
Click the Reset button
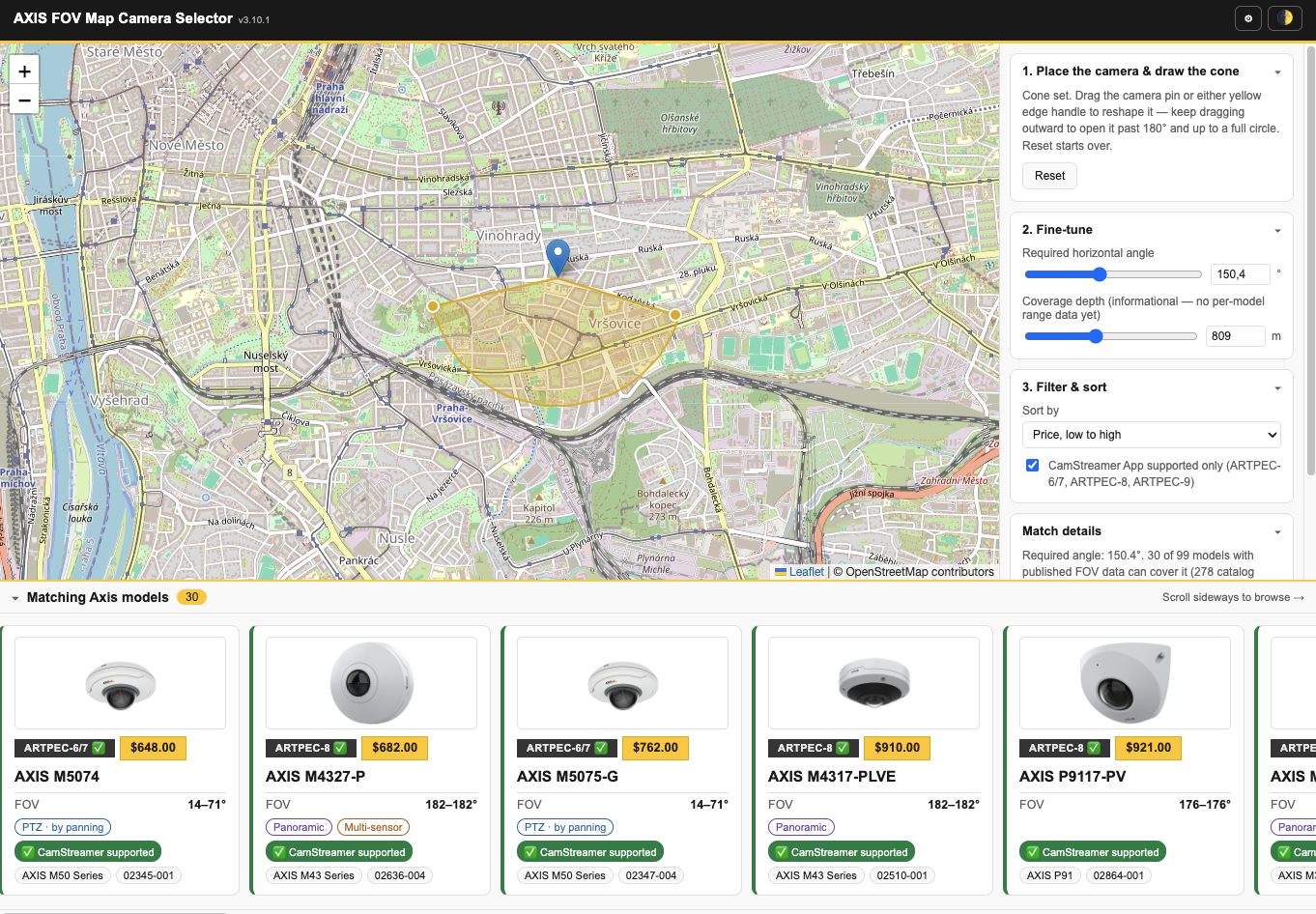(1049, 176)
